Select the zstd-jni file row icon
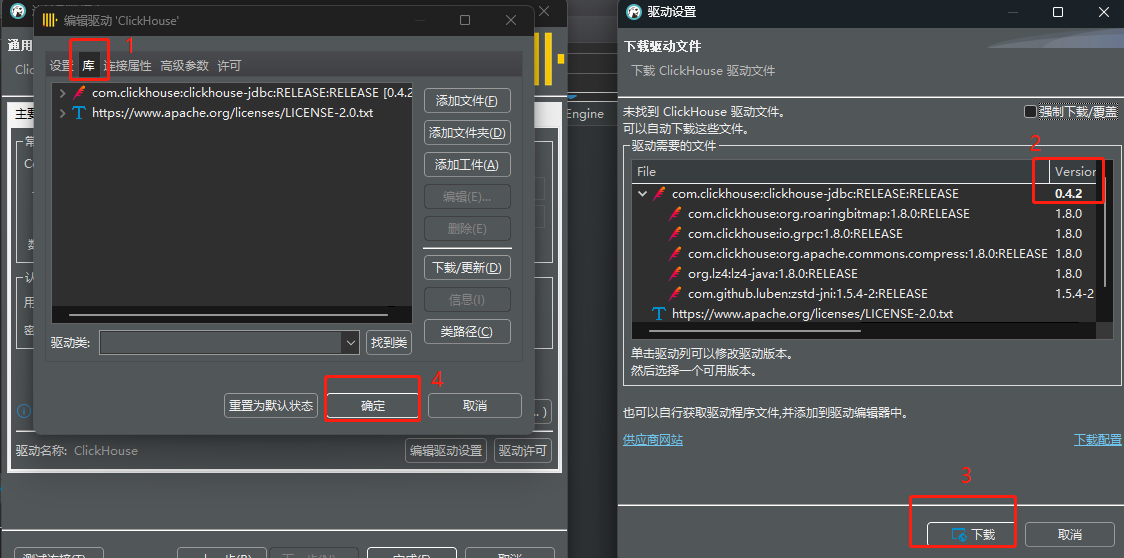 click(x=675, y=293)
